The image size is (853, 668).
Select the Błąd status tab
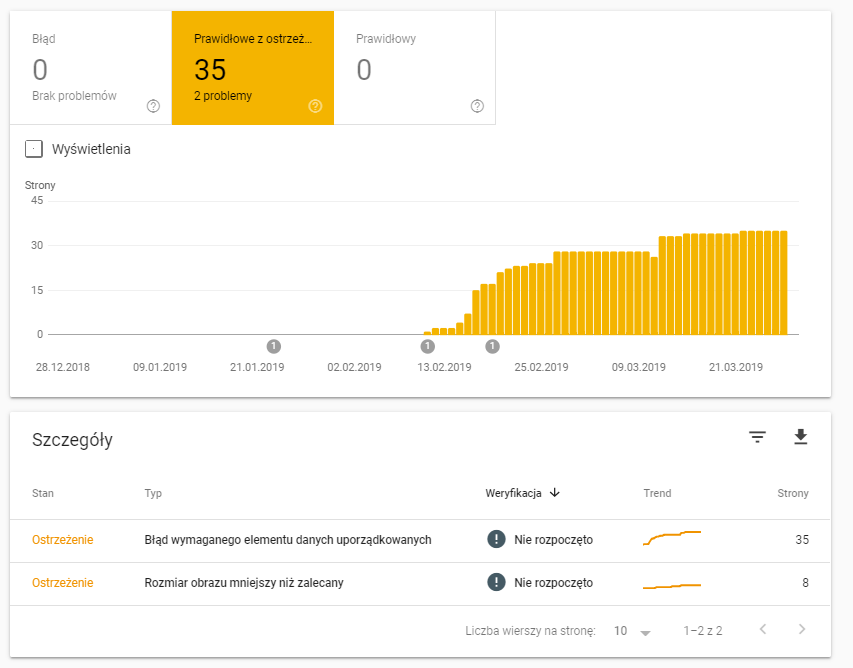[90, 68]
